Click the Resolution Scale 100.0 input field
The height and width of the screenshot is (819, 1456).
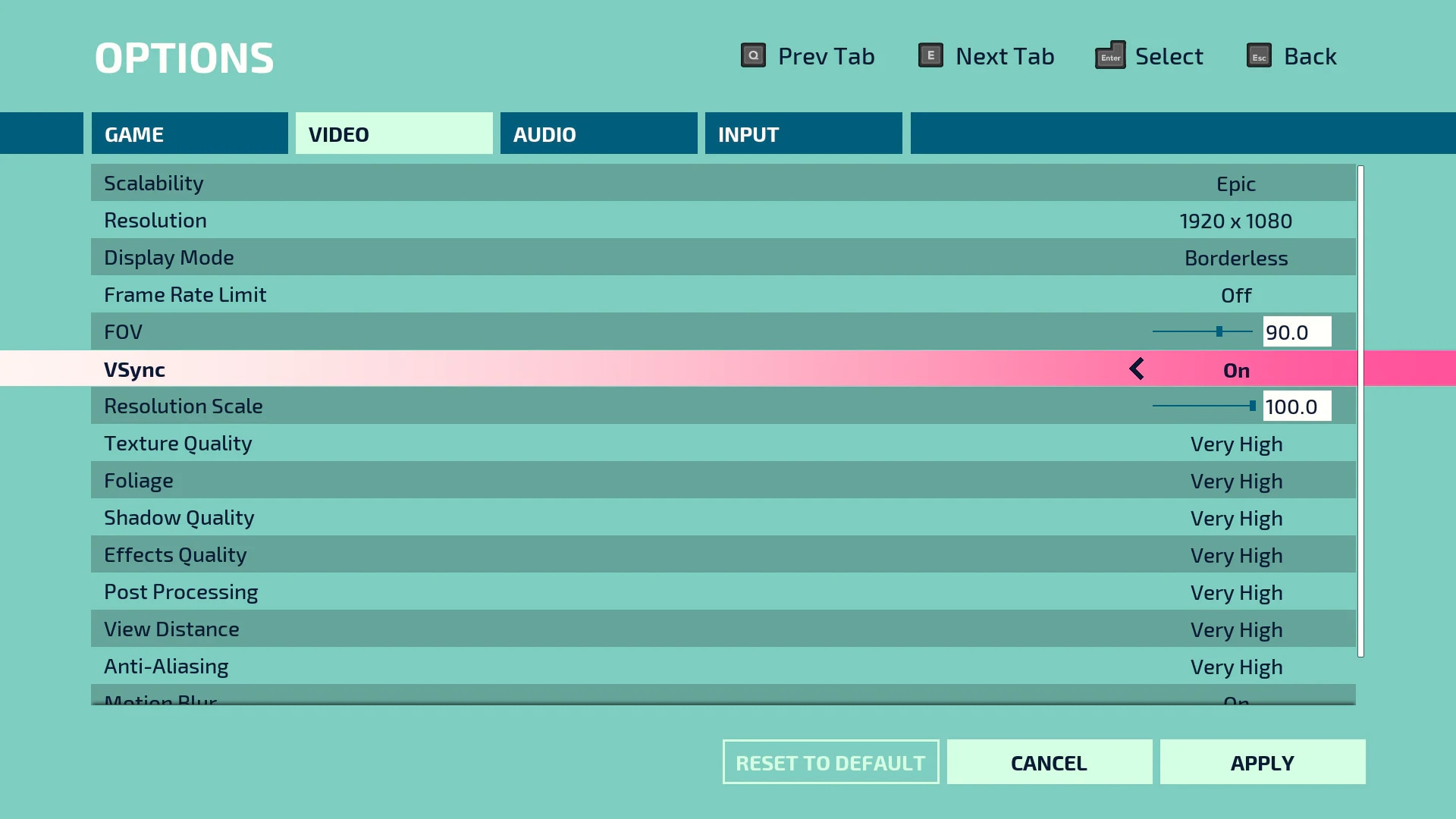(x=1296, y=406)
